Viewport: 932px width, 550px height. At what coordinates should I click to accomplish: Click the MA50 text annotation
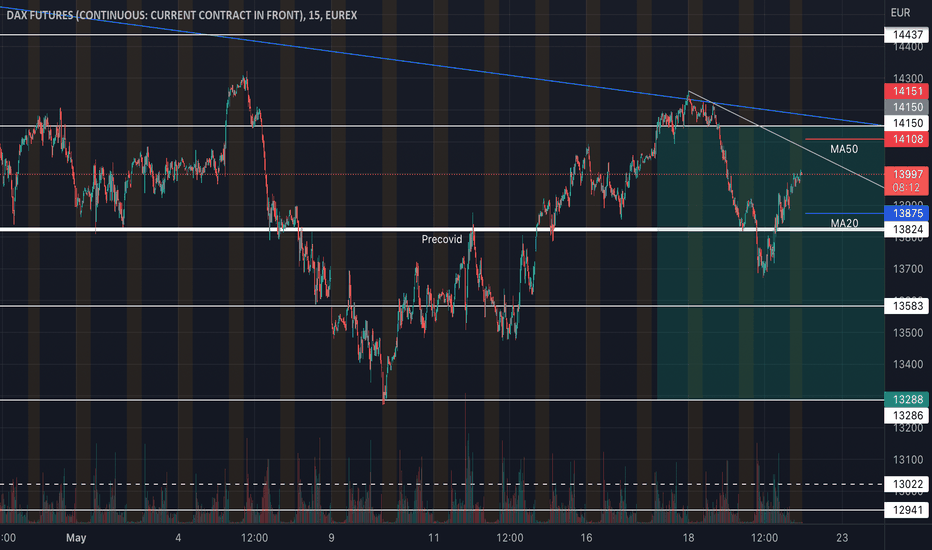(844, 149)
